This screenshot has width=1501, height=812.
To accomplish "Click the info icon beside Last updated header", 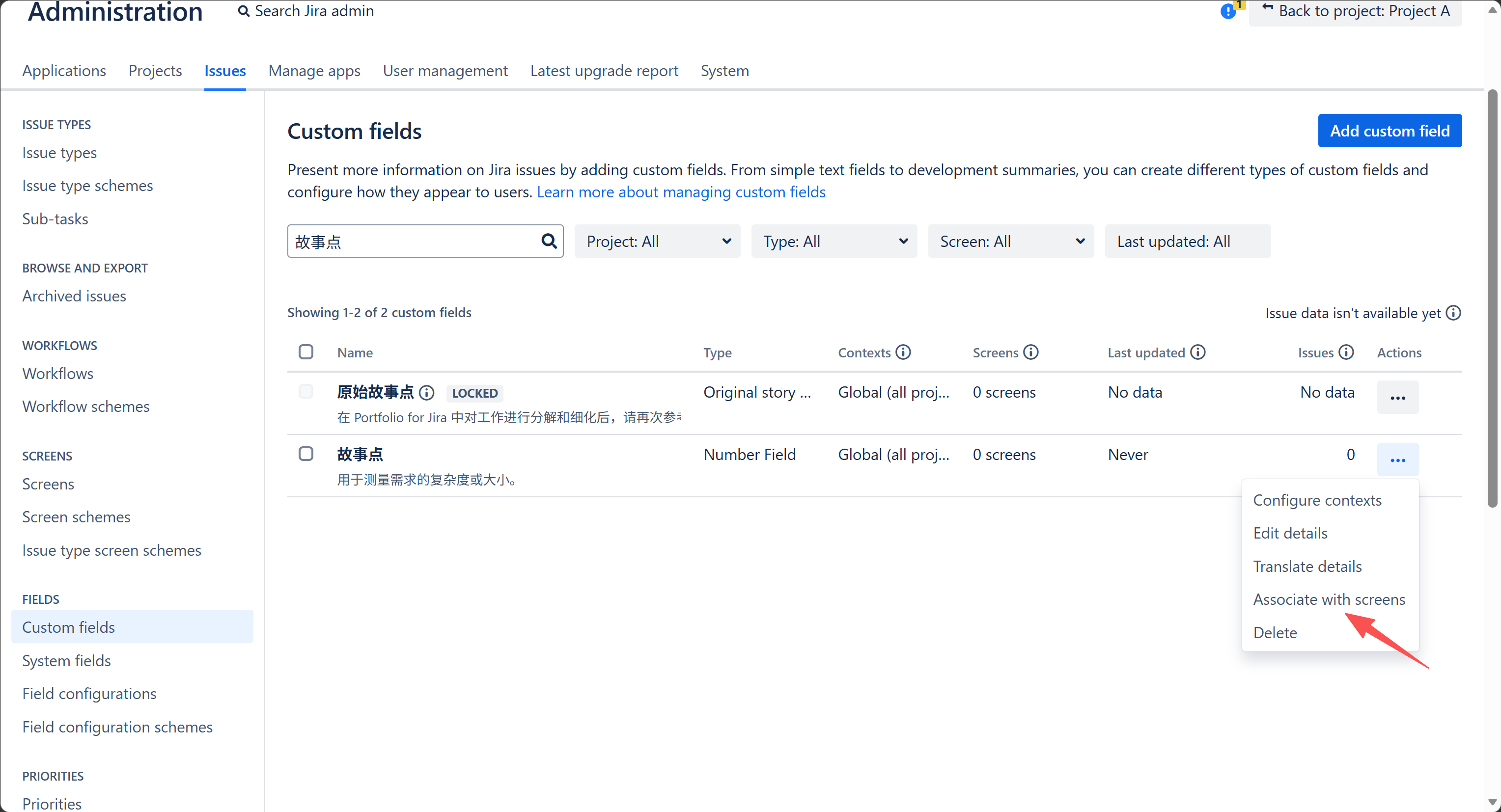I will pyautogui.click(x=1197, y=352).
